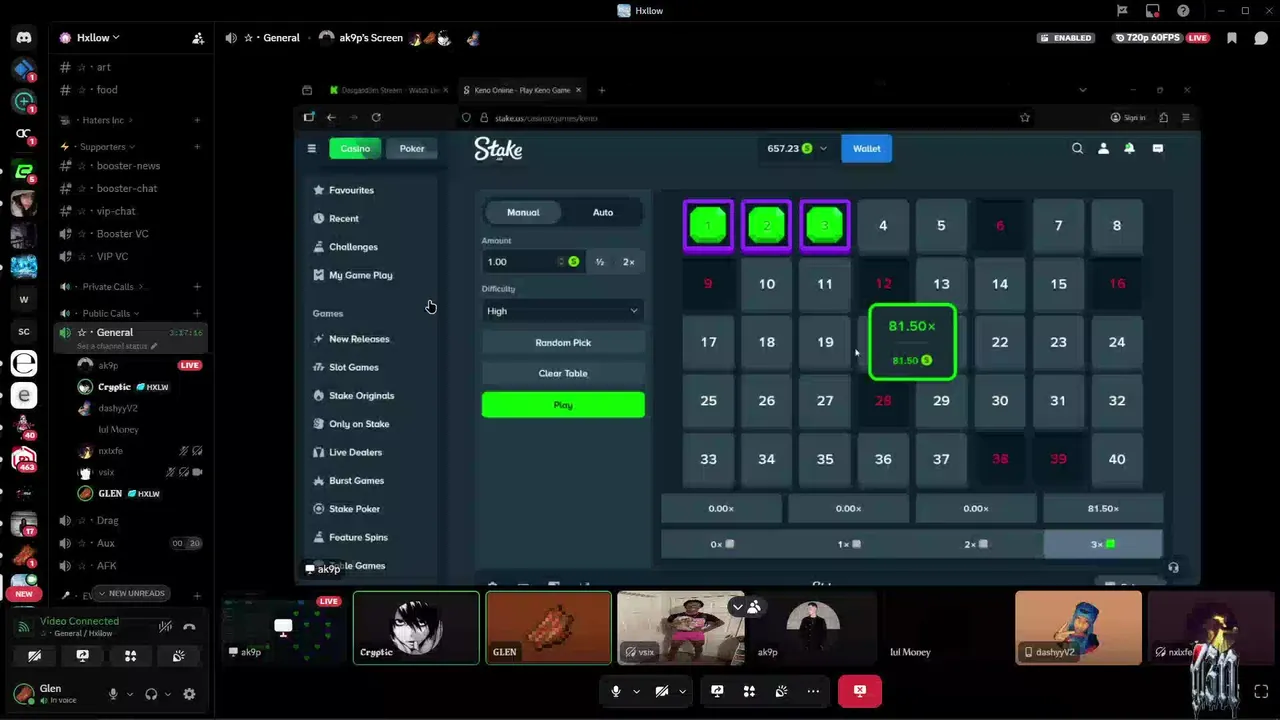Enter fullscreen with the bottom-right expand icon
Image resolution: width=1280 pixels, height=720 pixels.
click(1261, 691)
